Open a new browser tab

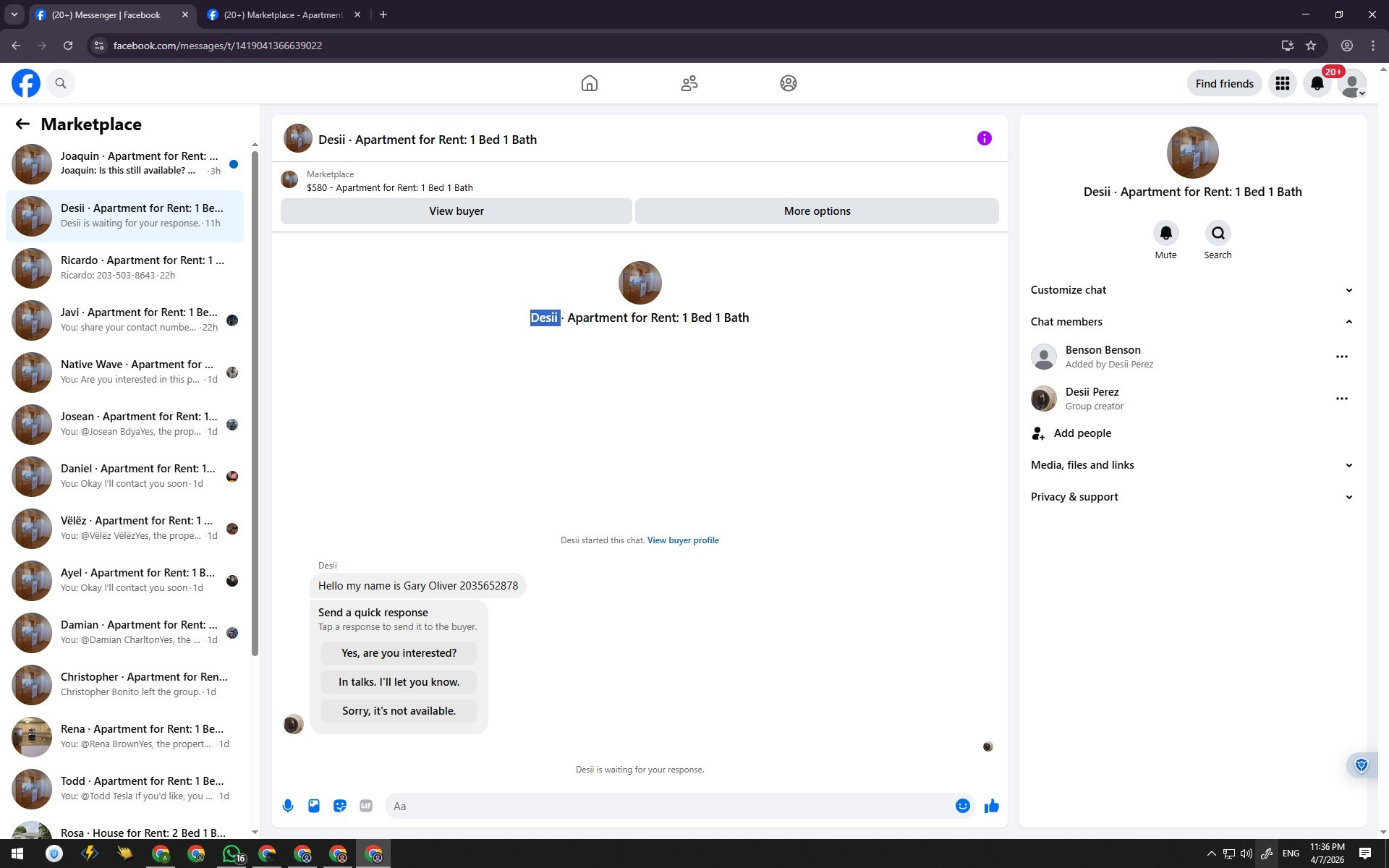[383, 14]
